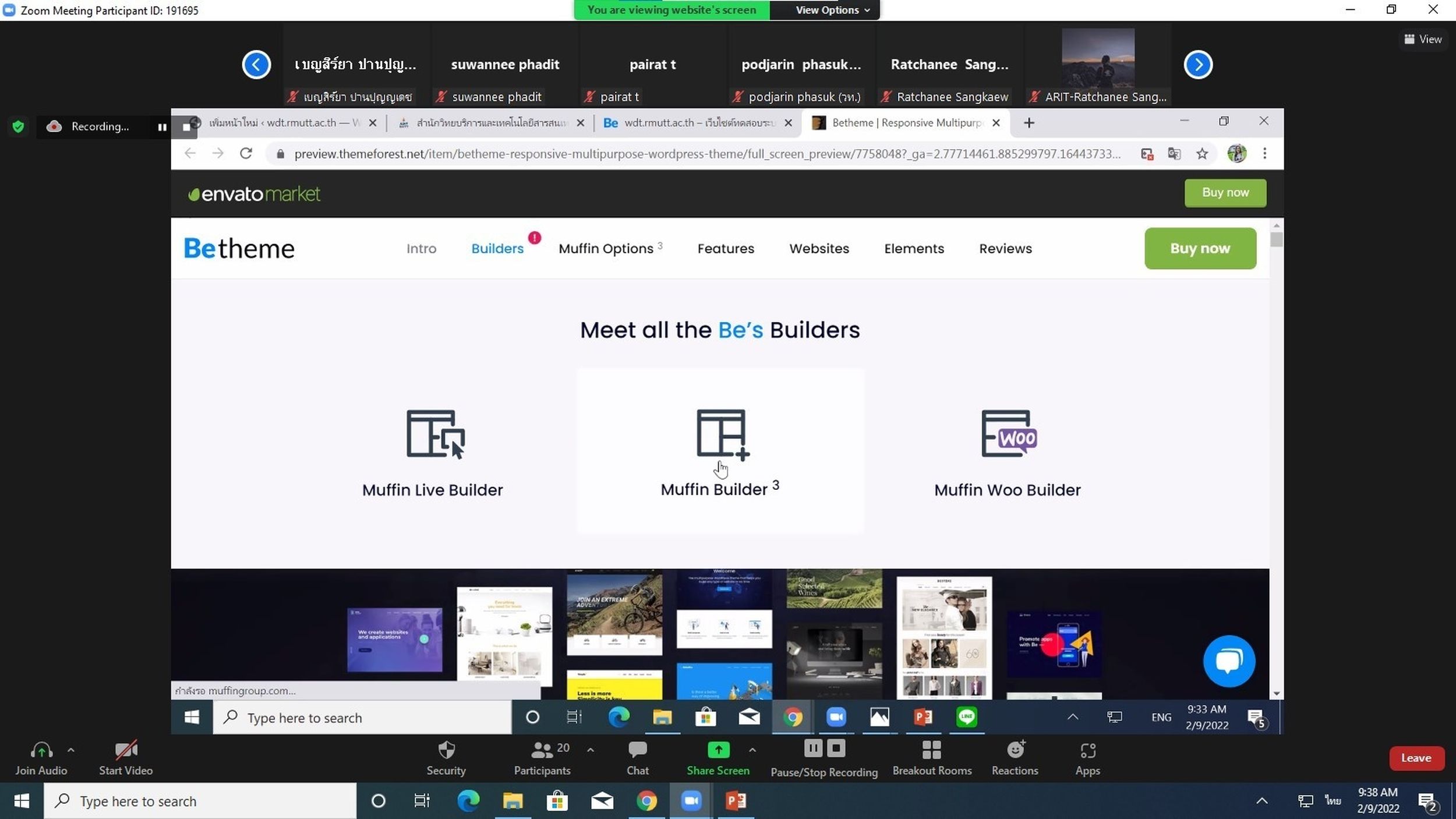Open File Explorer in bottom taskbar

(x=513, y=802)
